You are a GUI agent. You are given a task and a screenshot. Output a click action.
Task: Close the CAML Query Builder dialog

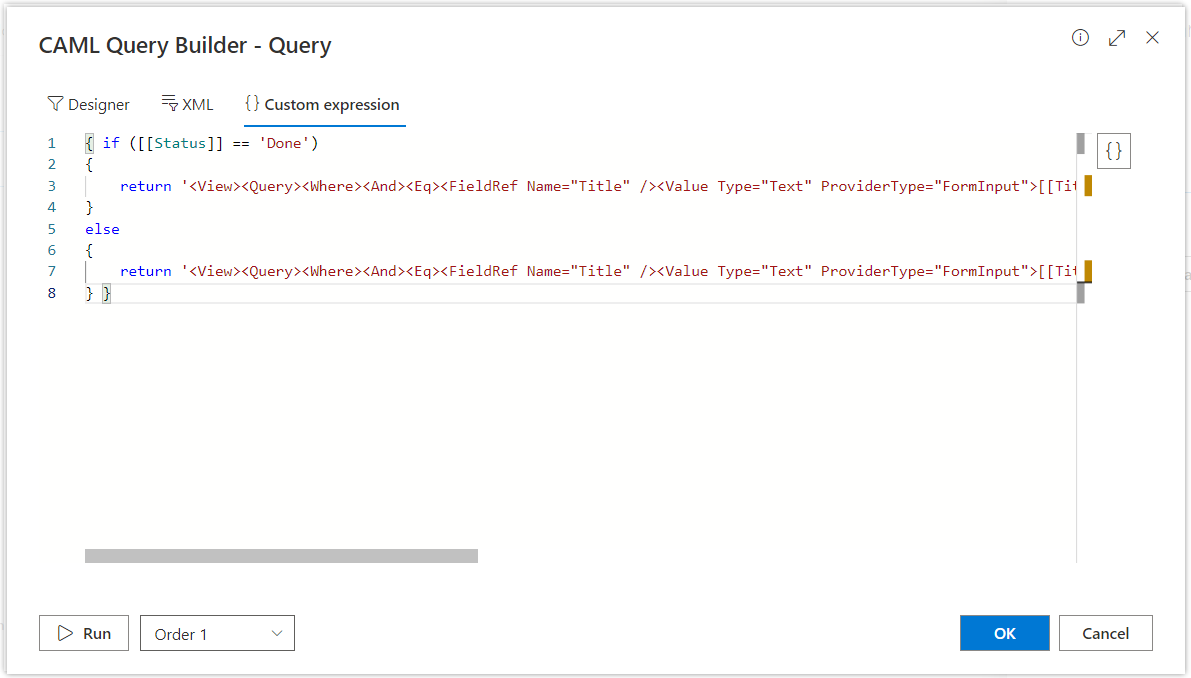[x=1152, y=37]
